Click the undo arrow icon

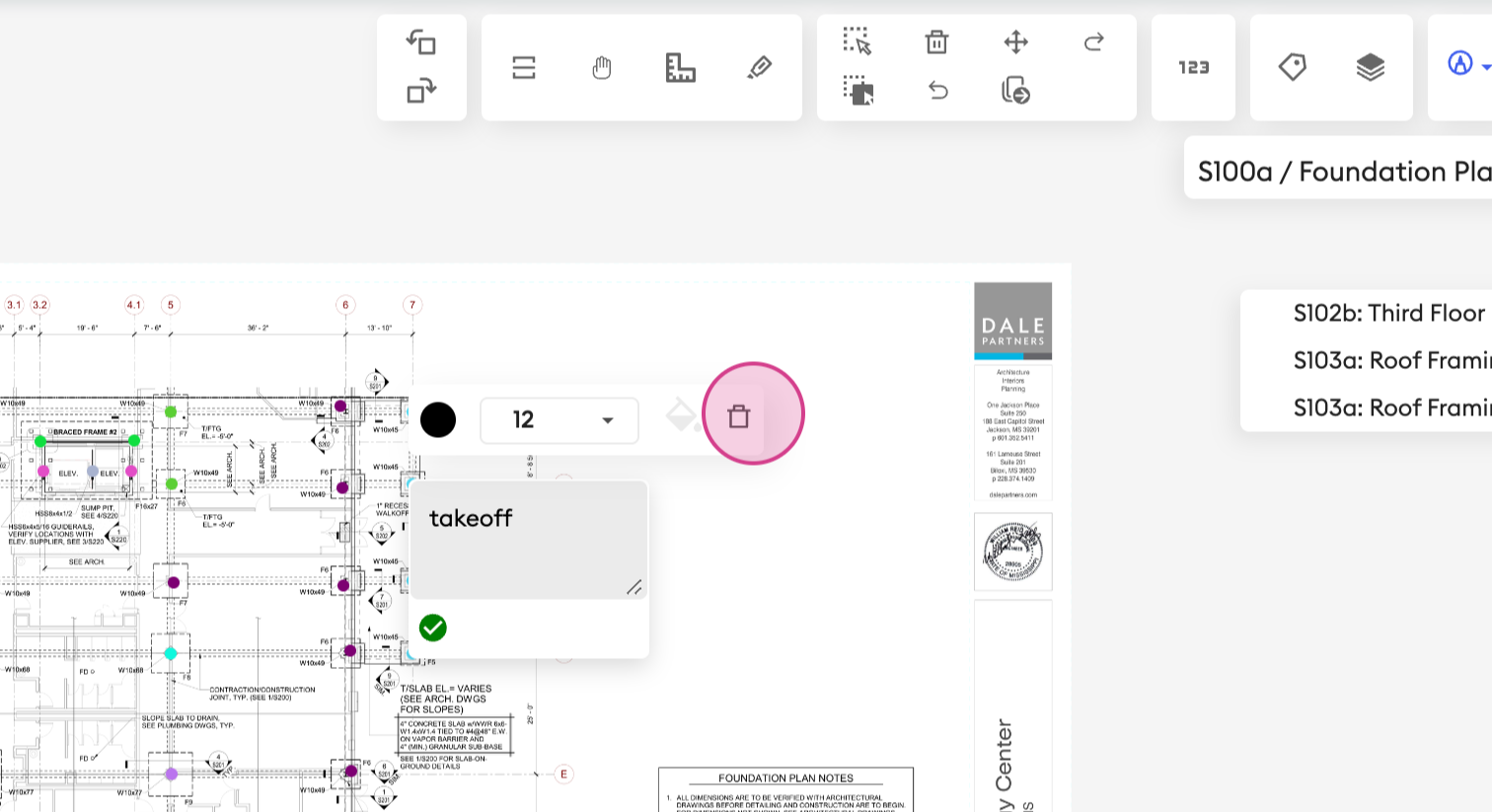coord(937,91)
